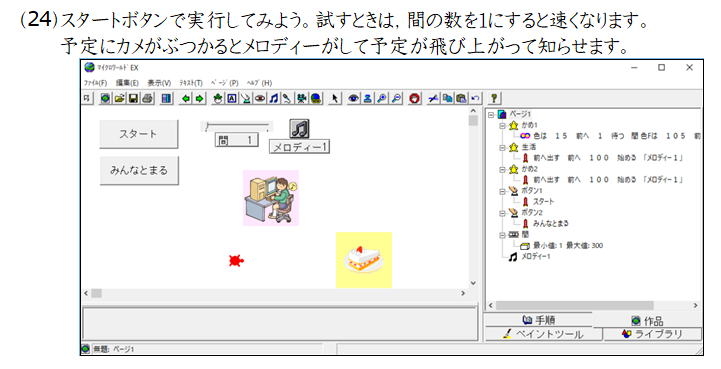Click the 間 slider track

(237, 126)
